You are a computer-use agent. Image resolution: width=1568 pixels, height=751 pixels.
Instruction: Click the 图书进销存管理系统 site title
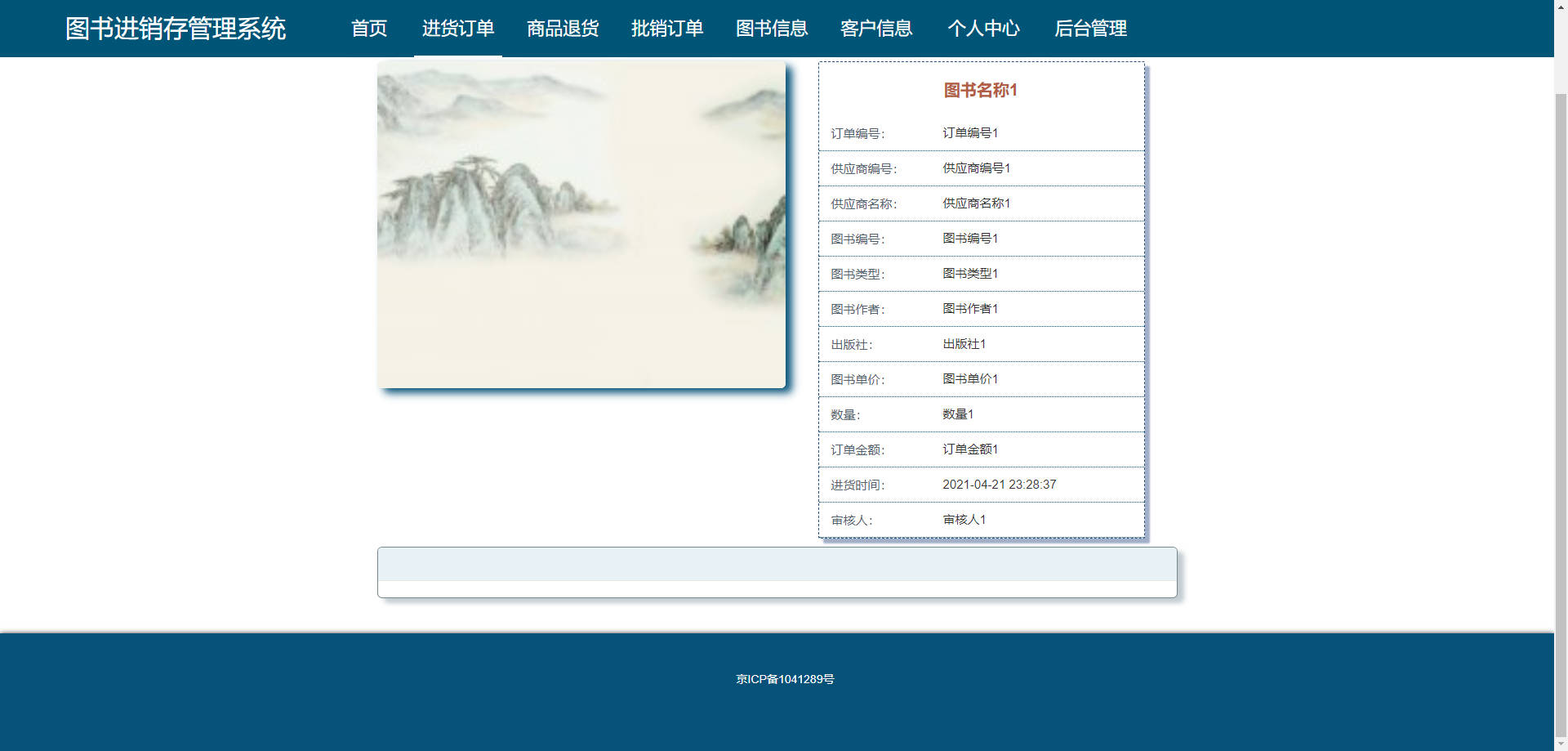pyautogui.click(x=176, y=29)
